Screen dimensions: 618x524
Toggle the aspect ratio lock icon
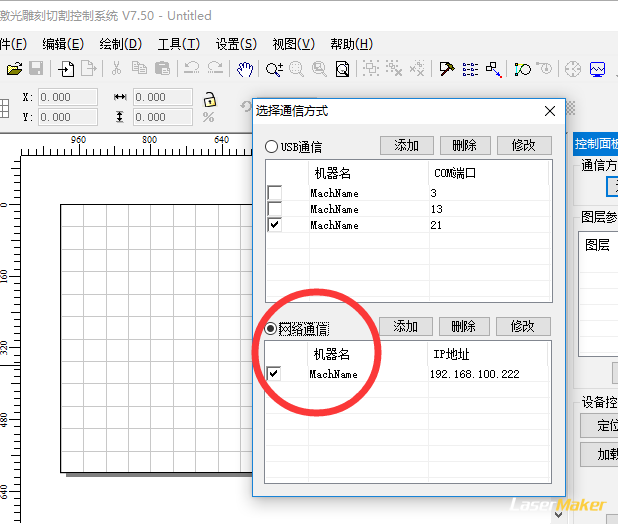point(210,100)
